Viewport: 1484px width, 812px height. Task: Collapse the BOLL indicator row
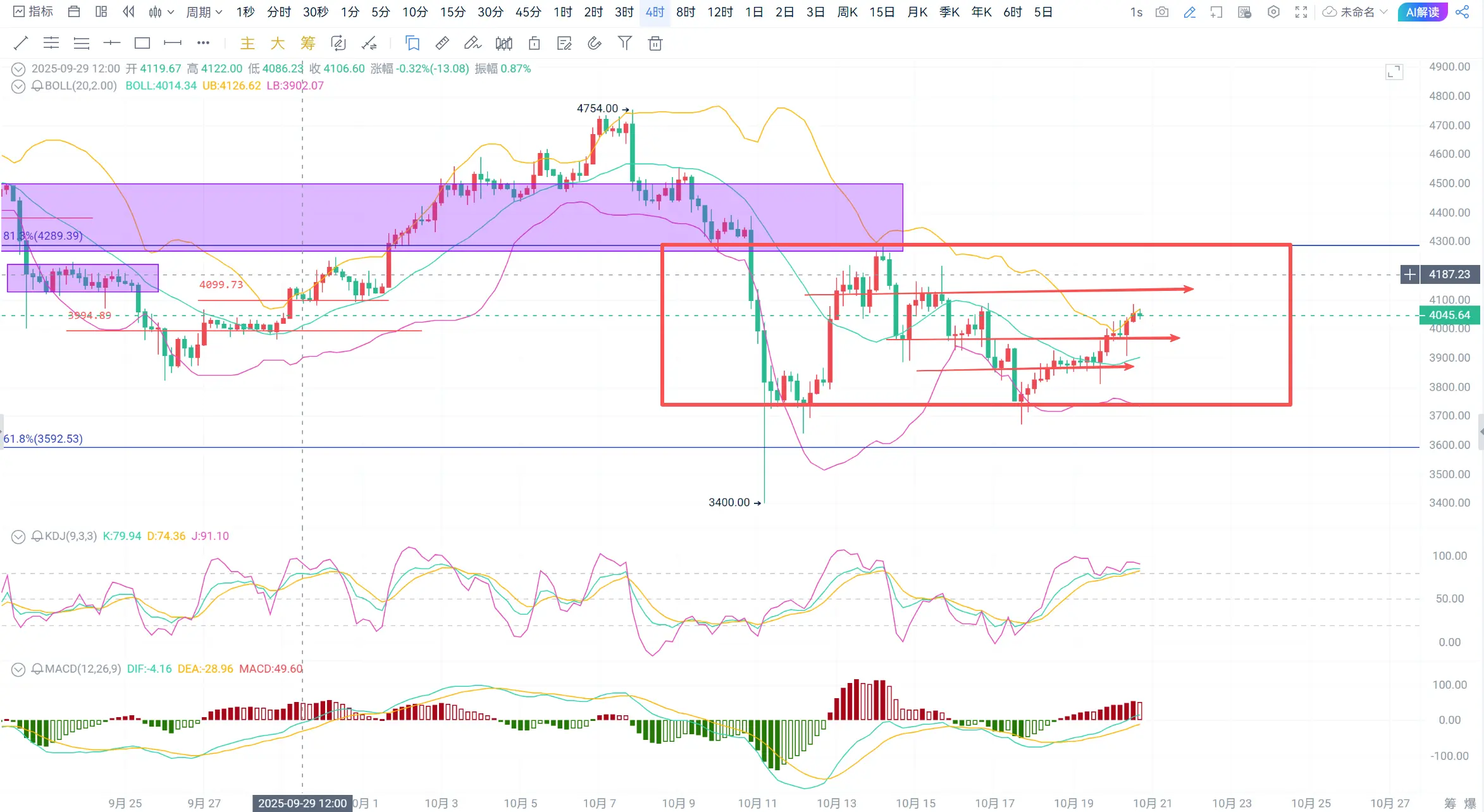coord(18,86)
